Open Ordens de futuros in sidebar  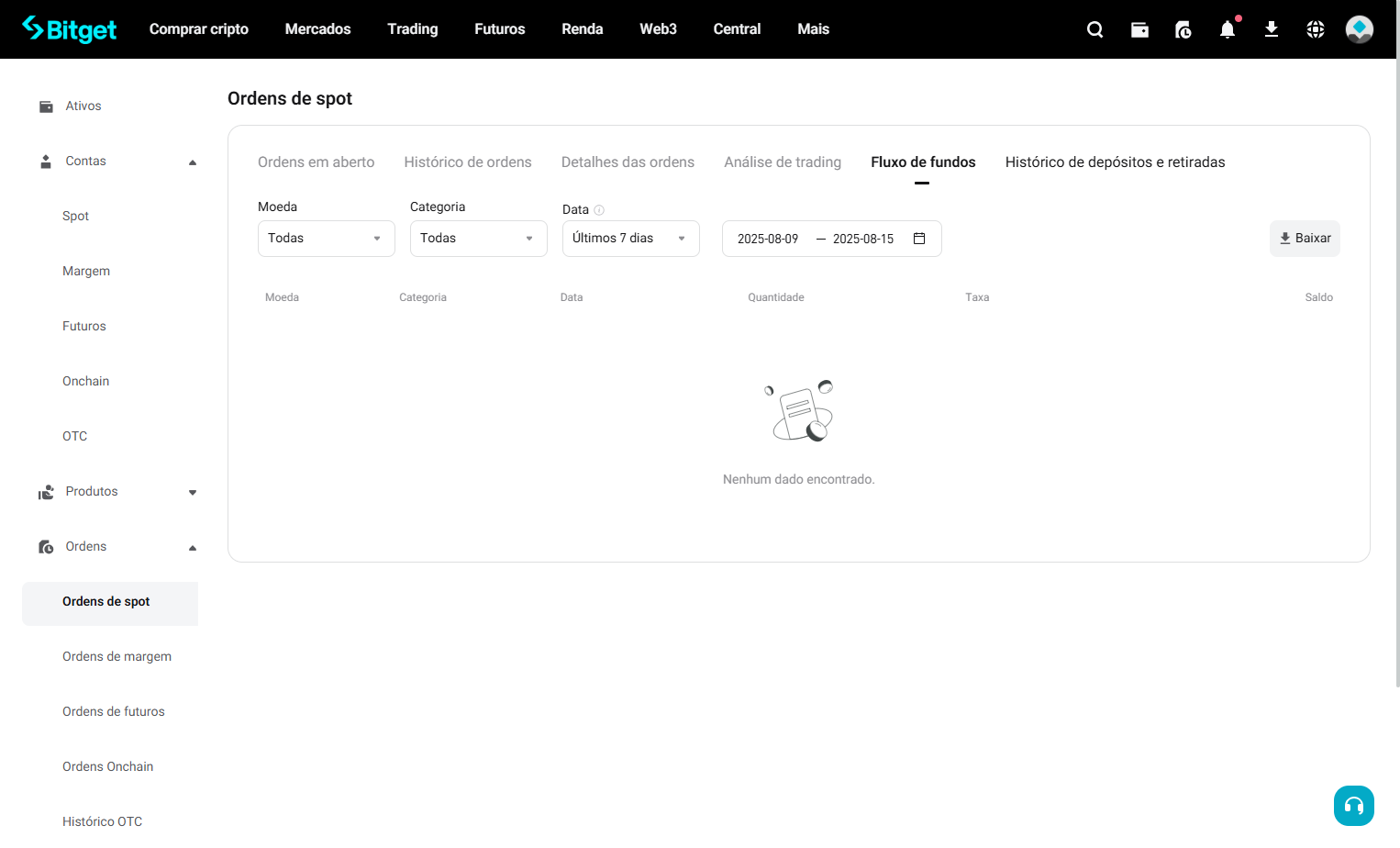114,712
